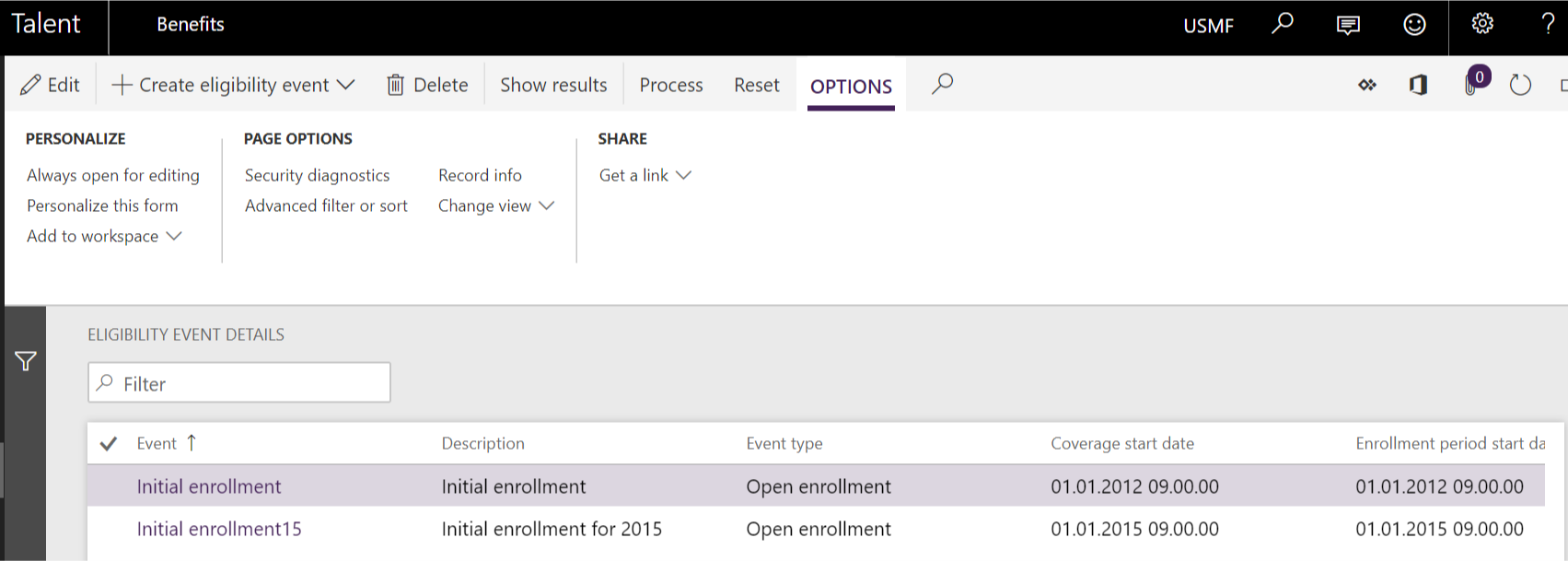Click Process in action bar
This screenshot has width=1568, height=561.
pos(671,85)
